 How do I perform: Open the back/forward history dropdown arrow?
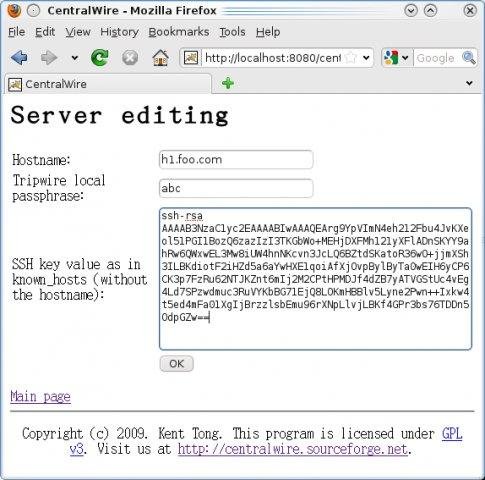tap(75, 58)
